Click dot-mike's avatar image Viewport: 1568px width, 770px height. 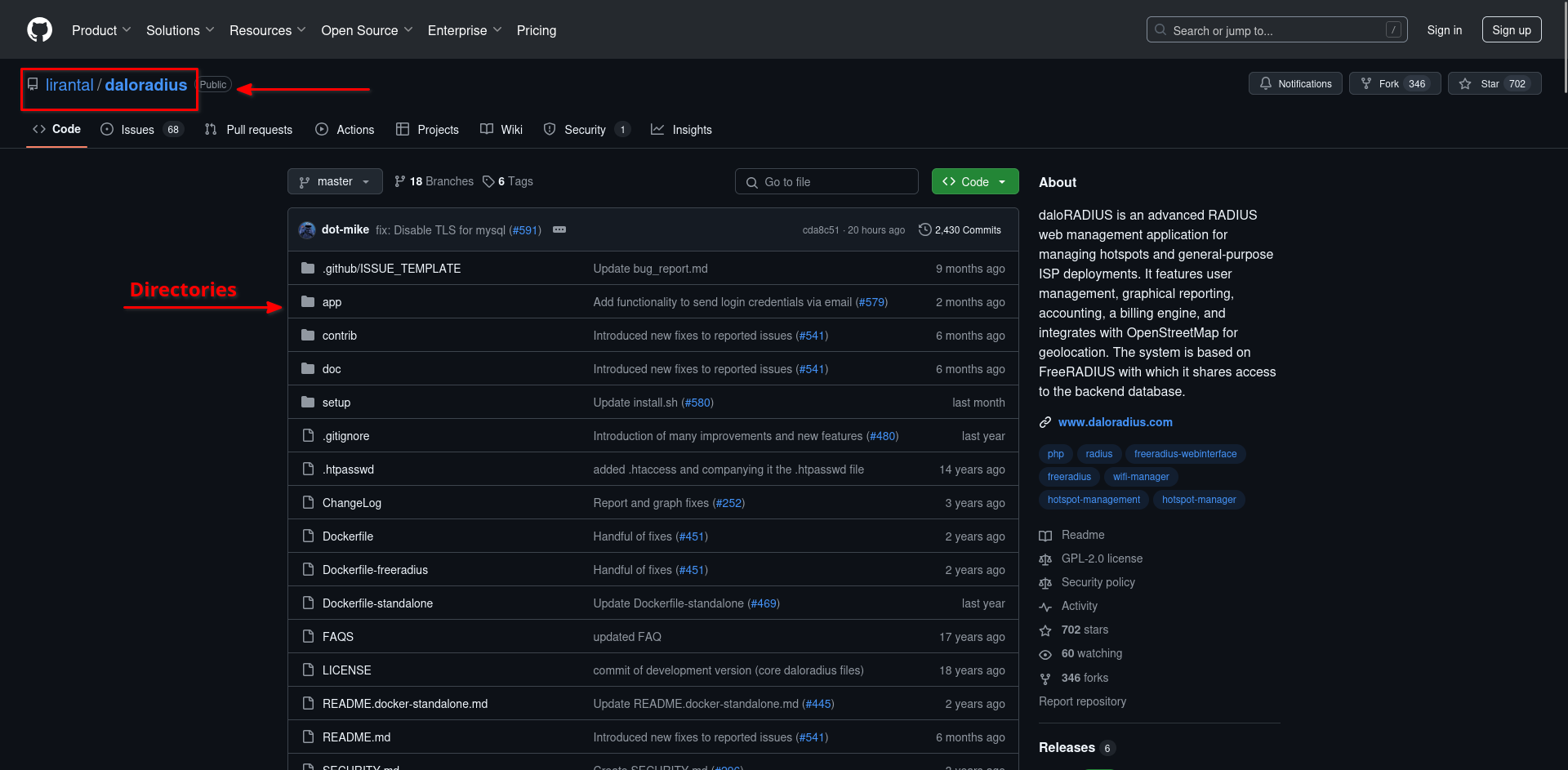[x=307, y=230]
